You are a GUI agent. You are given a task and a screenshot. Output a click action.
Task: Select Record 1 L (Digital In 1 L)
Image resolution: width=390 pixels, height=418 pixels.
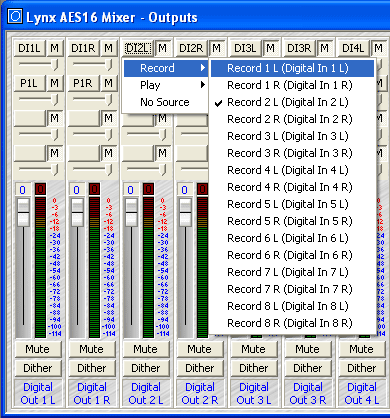[x=292, y=68]
